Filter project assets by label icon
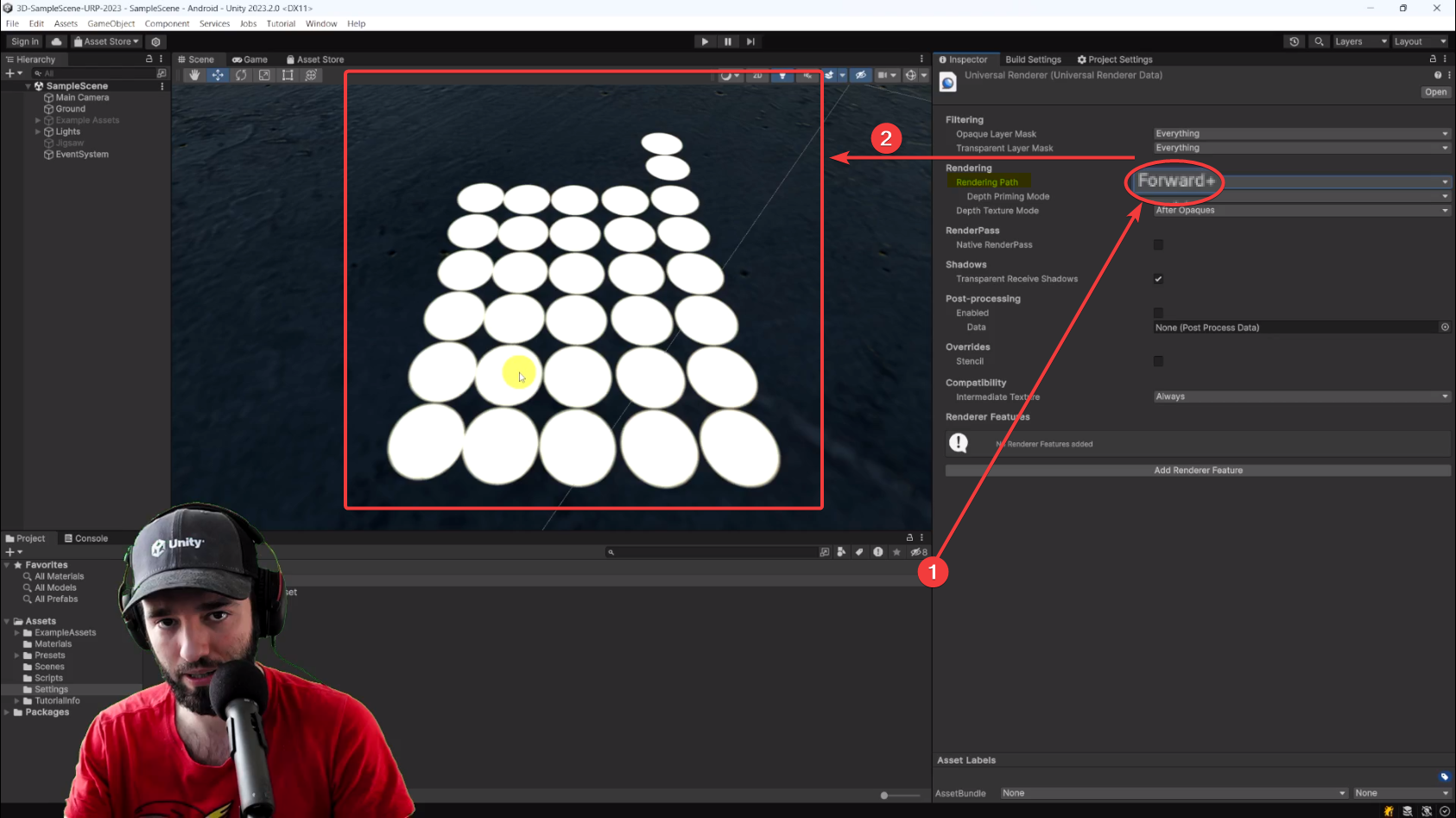This screenshot has height=818, width=1456. coord(859,552)
